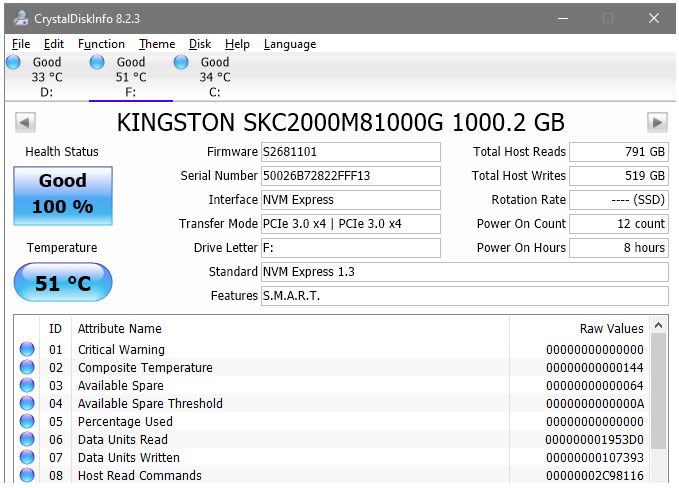Click the status orb for Data Units Read

(x=27, y=439)
